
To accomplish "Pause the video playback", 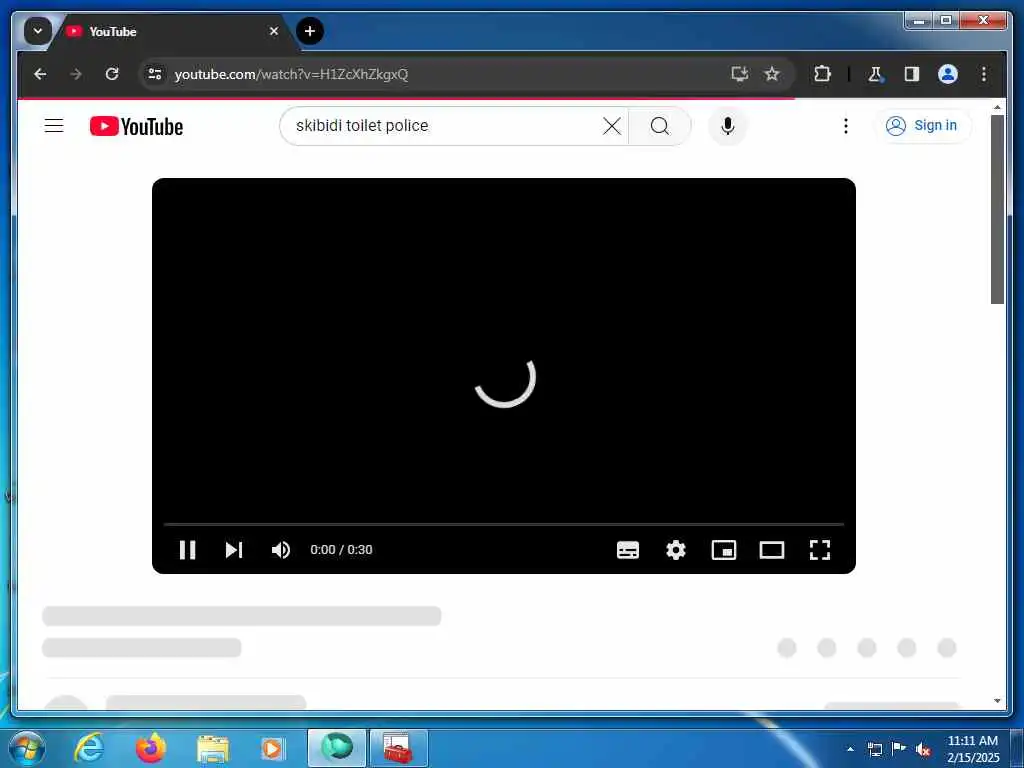I will [x=187, y=550].
